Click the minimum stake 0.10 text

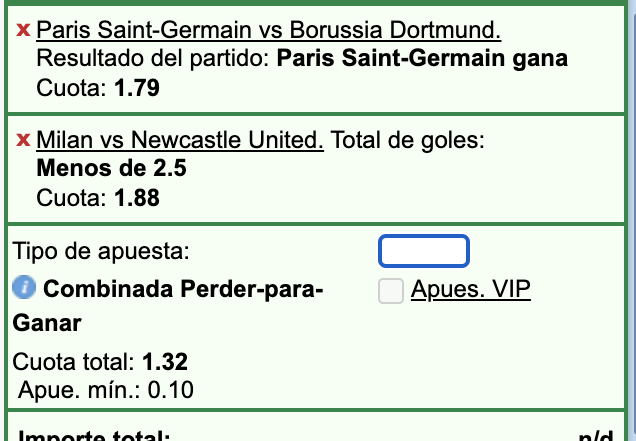coord(171,389)
